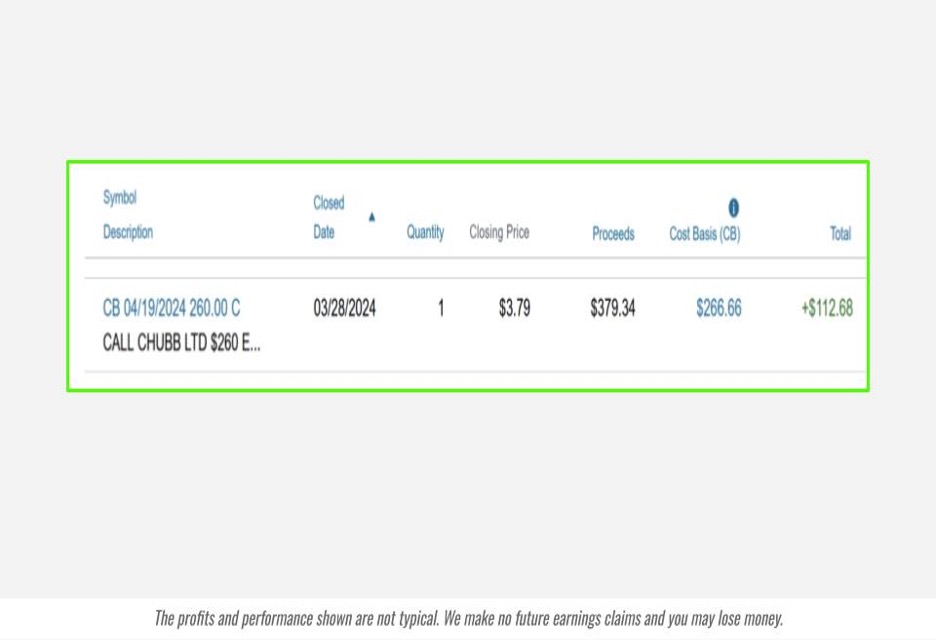Click the $379.34 proceeds amount
The width and height of the screenshot is (936, 640).
(x=612, y=308)
